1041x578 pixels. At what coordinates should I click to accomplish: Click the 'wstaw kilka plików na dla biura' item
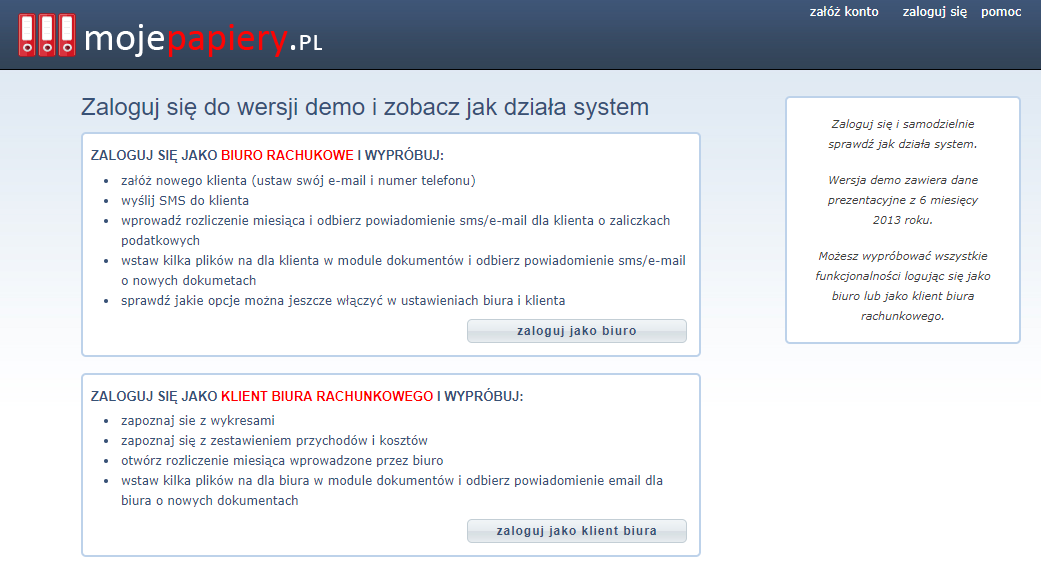tap(392, 481)
